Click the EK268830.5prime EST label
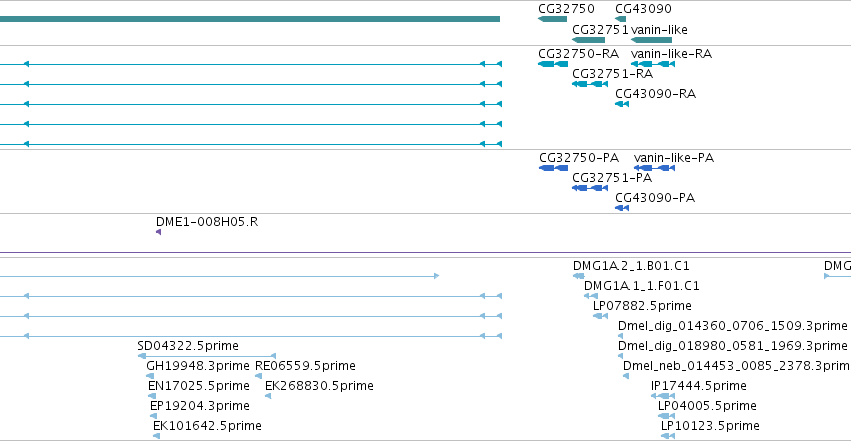 tap(319, 386)
